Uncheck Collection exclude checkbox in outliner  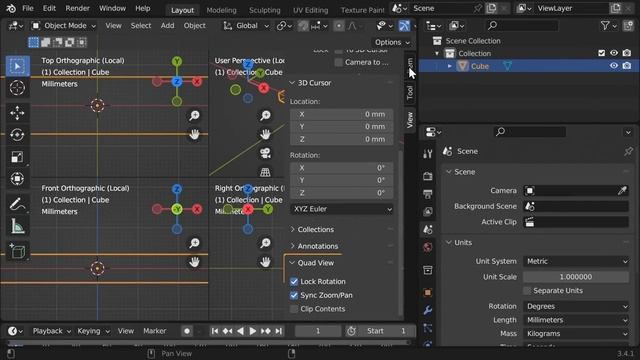pos(601,53)
